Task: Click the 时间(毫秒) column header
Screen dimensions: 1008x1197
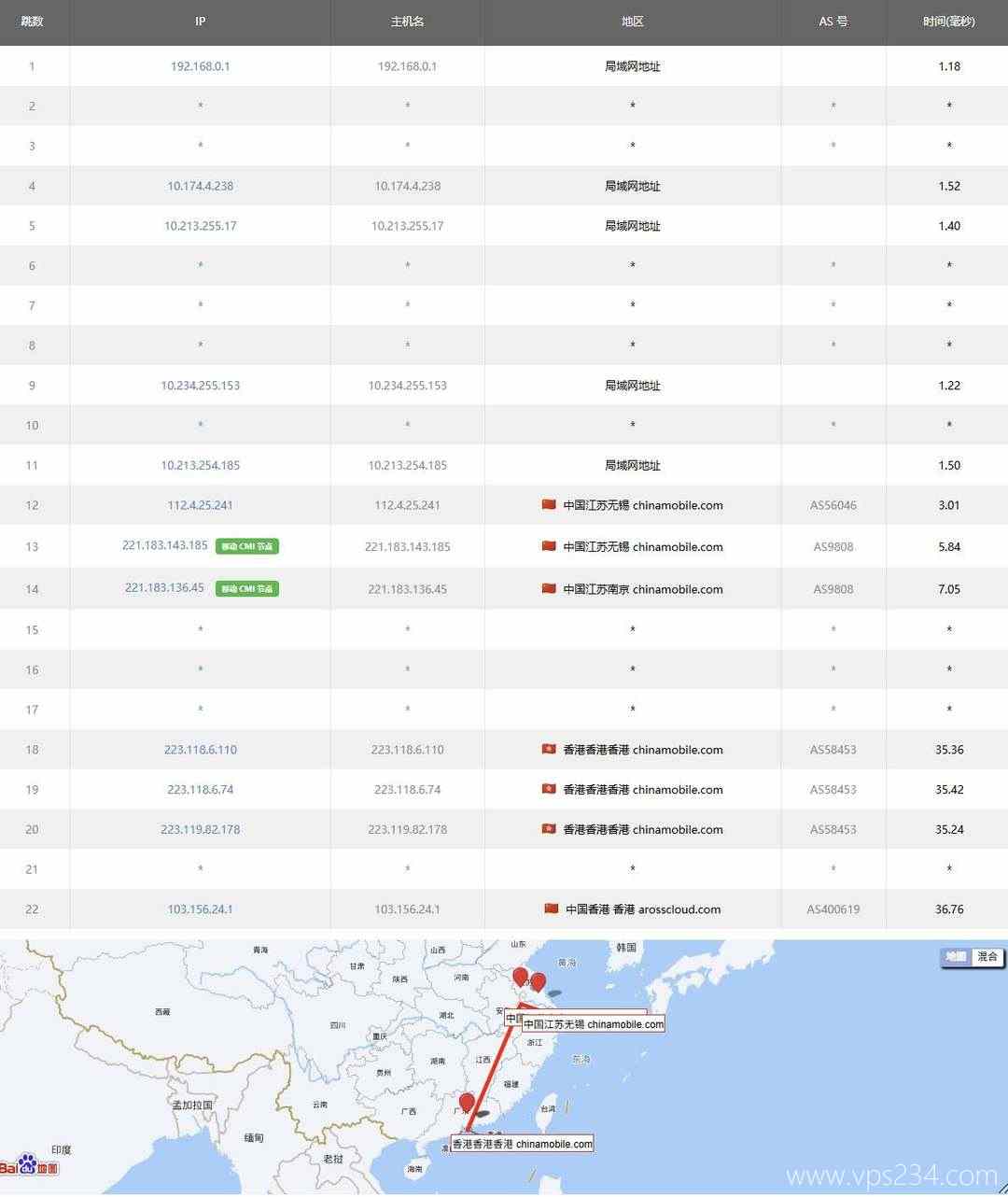Action: click(949, 21)
